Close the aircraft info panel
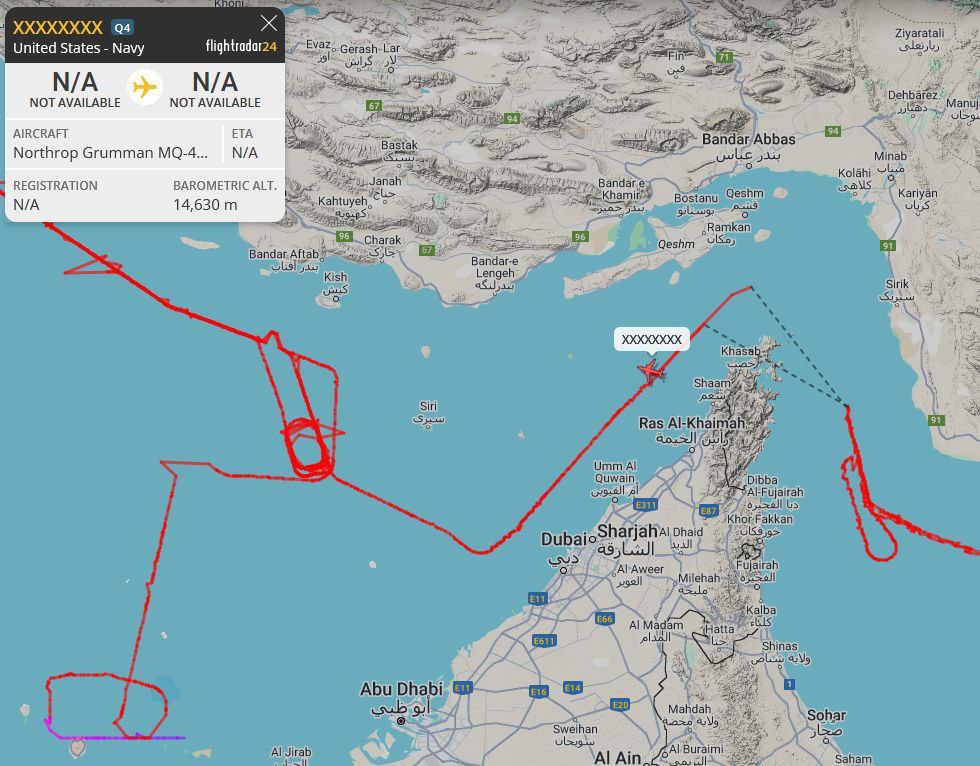This screenshot has height=766, width=980. [269, 24]
